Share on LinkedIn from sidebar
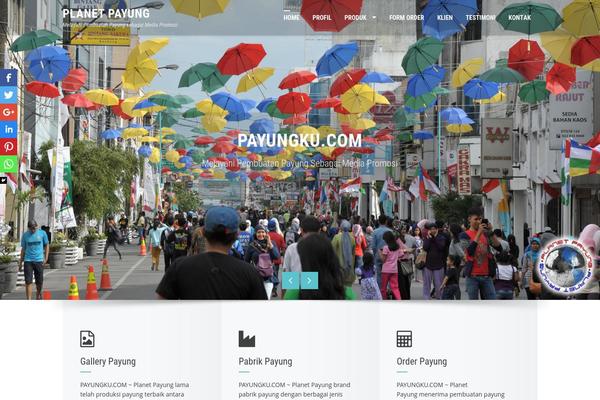Screen dimensions: 600x400 click(8, 129)
